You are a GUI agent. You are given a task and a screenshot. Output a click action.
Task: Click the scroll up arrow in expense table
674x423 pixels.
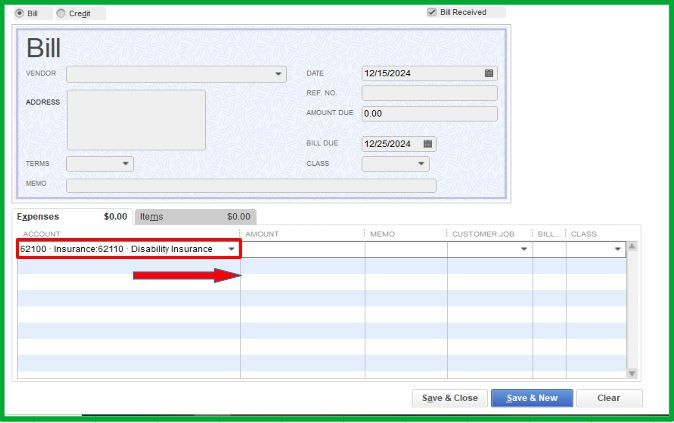pyautogui.click(x=632, y=246)
